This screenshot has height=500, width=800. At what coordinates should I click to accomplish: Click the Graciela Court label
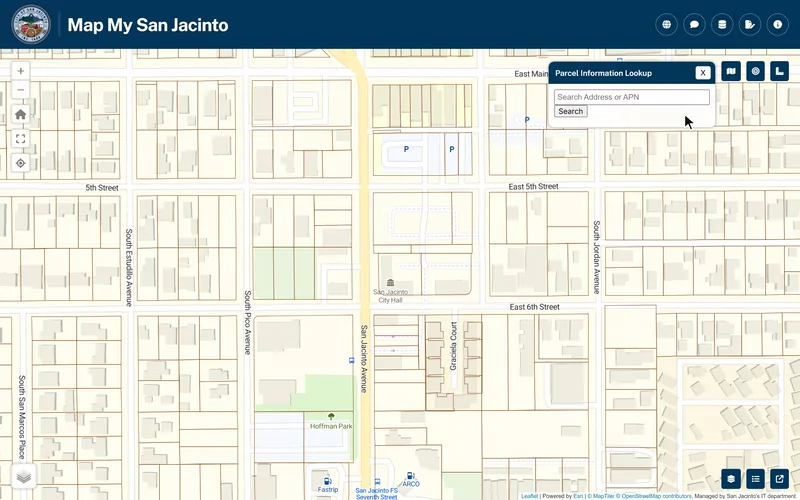(454, 346)
